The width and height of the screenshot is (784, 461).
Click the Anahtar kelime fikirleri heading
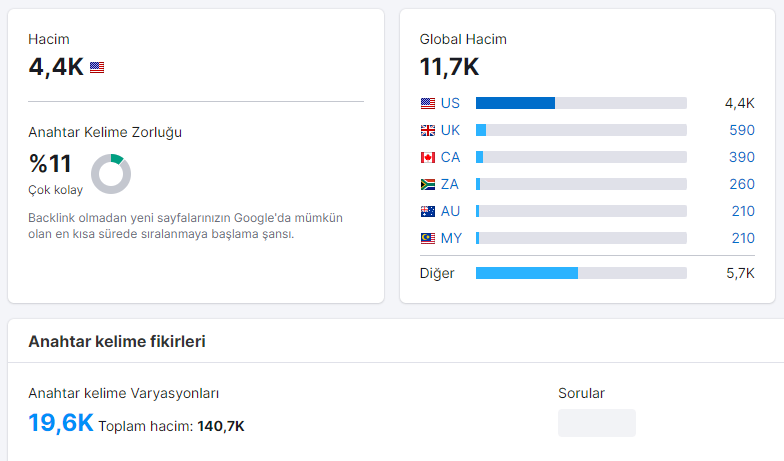click(x=117, y=342)
